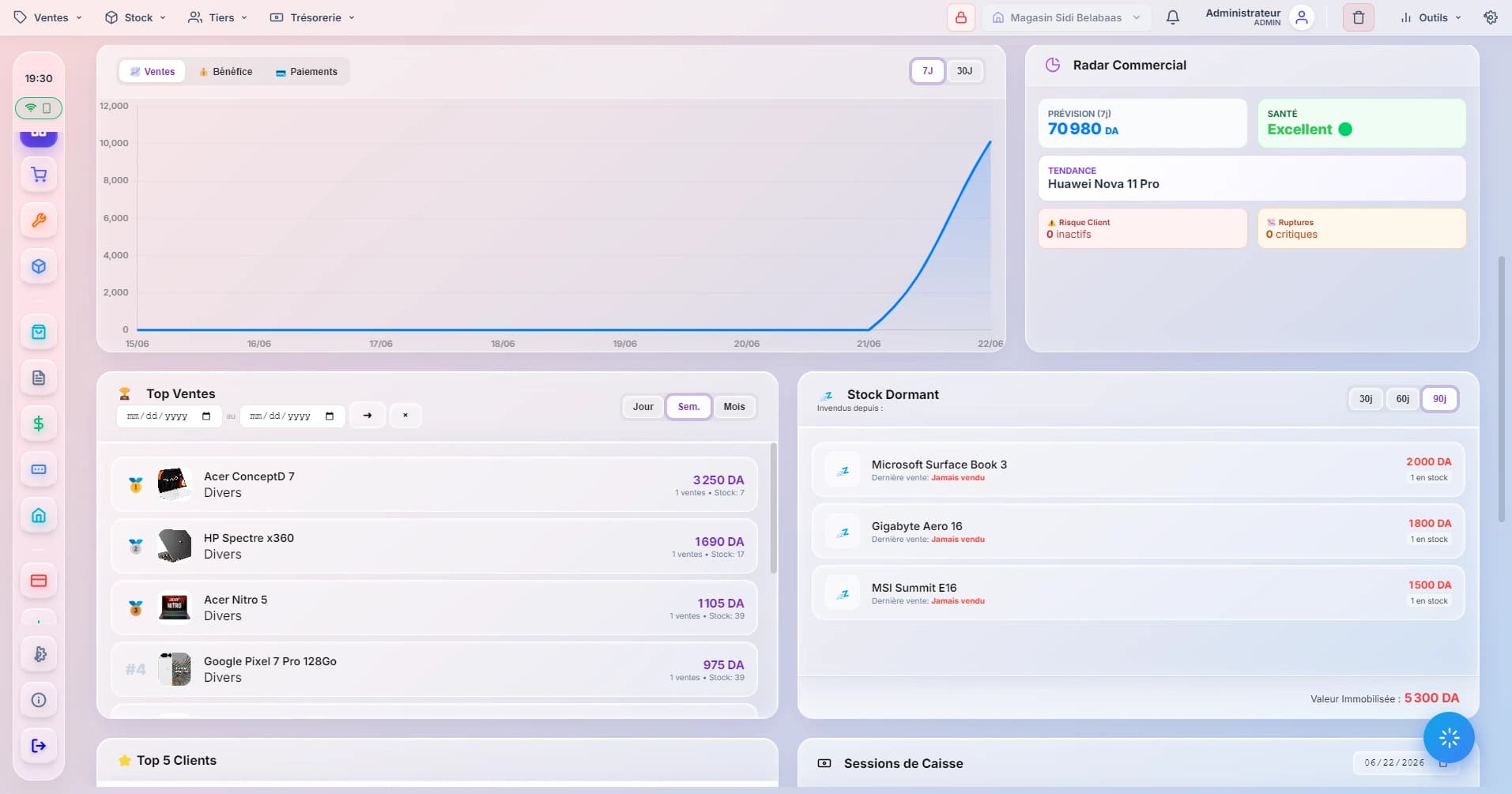Open the notifications bell

(1173, 17)
